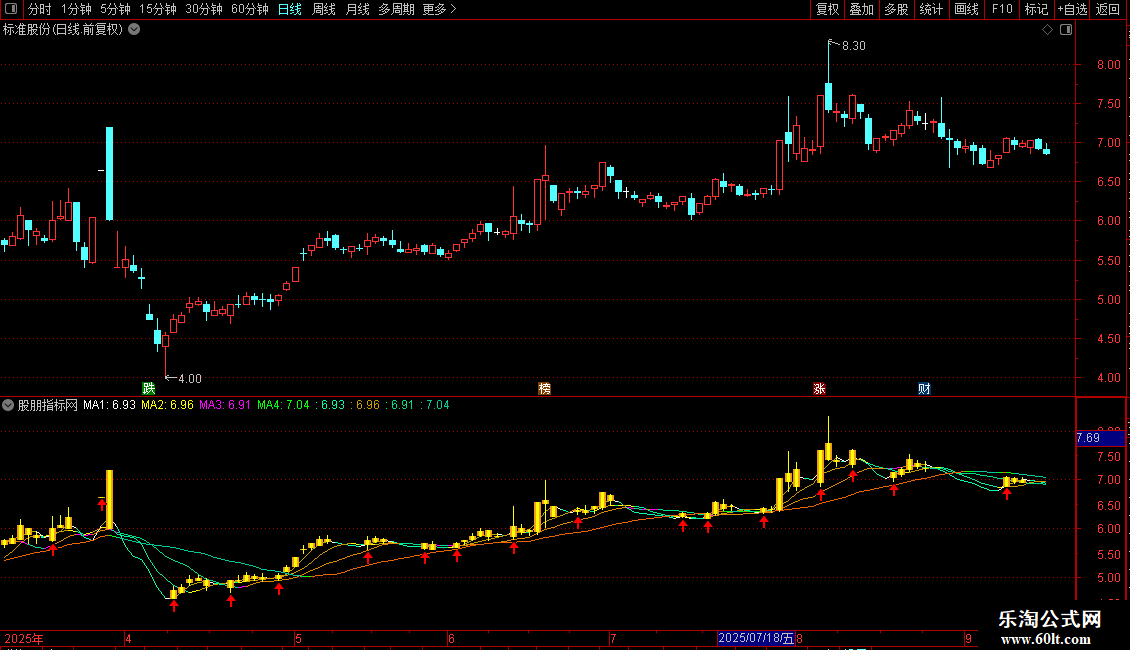1130x650 pixels.
Task: Open the 画线 drawing tools
Action: pos(966,9)
